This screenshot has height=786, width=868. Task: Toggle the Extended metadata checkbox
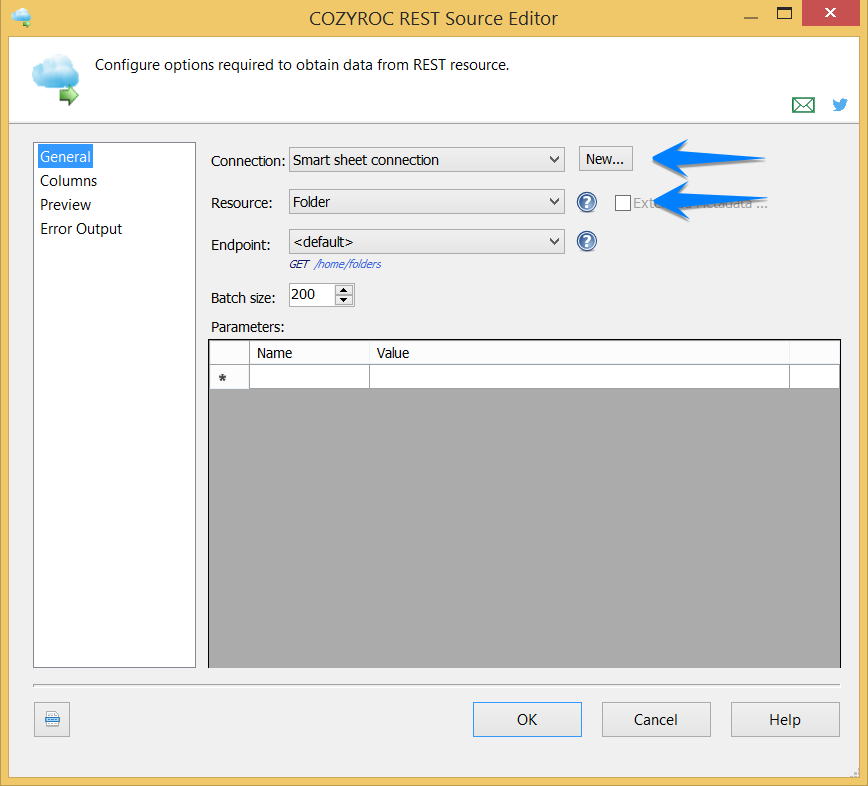623,203
